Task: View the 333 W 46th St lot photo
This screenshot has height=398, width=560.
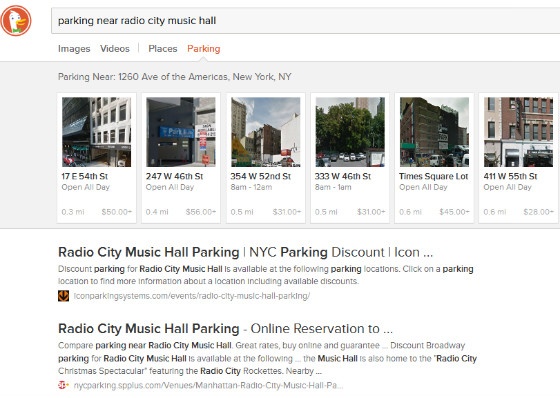Action: point(350,132)
